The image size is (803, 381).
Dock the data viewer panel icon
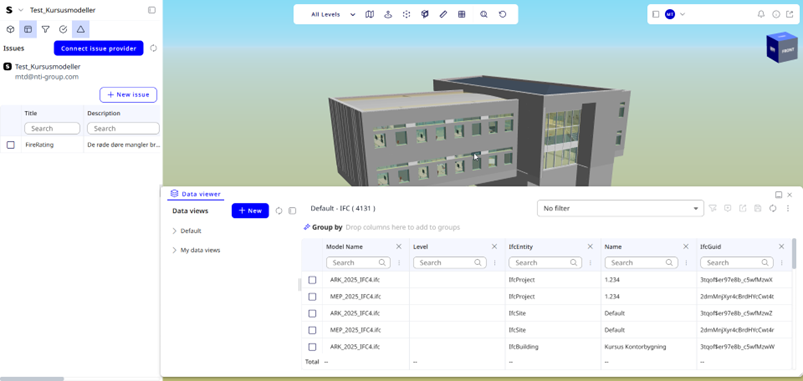[x=778, y=195]
